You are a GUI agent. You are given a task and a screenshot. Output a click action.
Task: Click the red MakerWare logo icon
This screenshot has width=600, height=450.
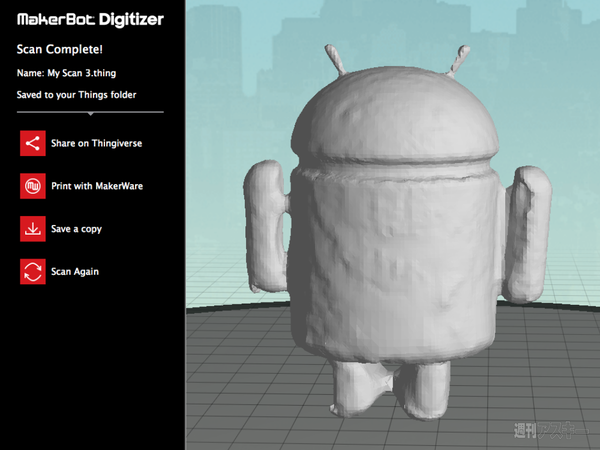pyautogui.click(x=33, y=186)
